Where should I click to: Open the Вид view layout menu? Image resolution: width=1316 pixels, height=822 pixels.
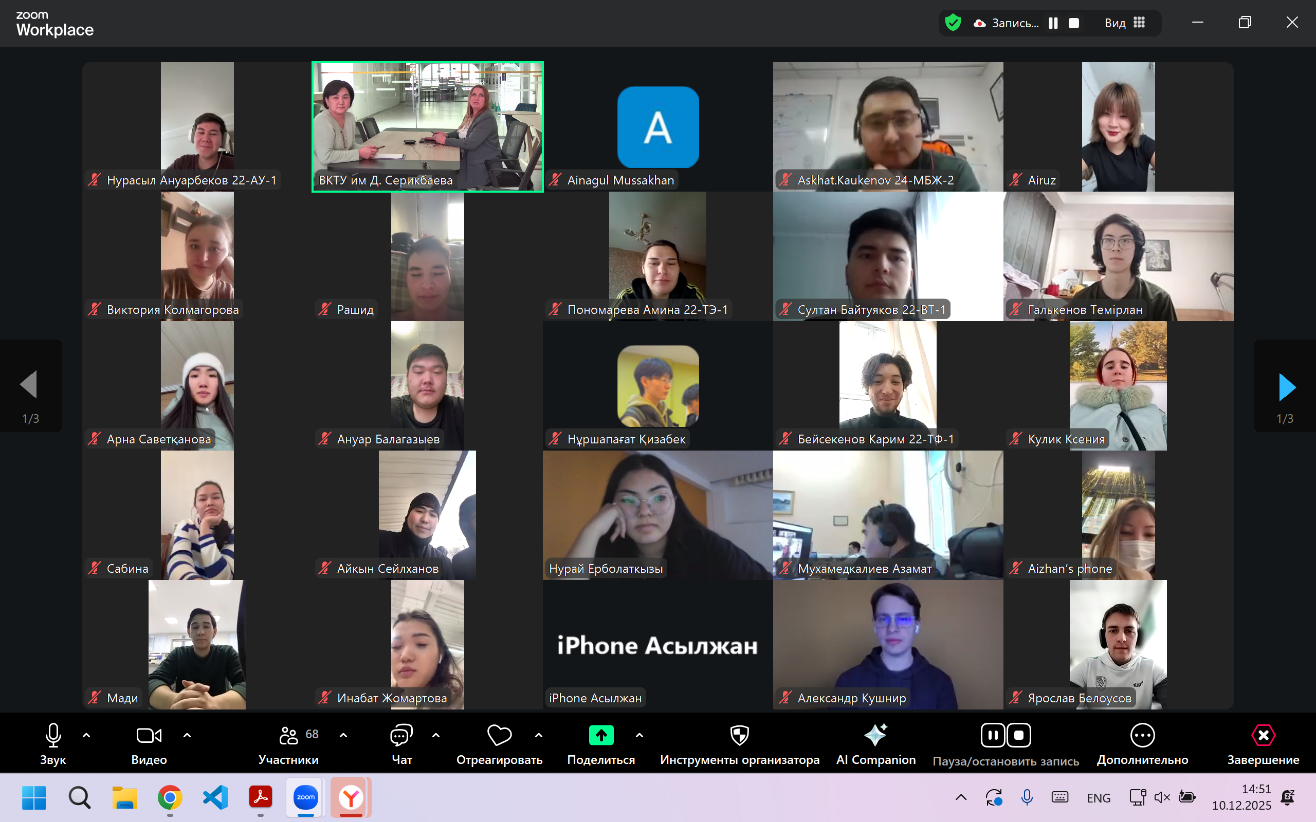pos(1125,23)
